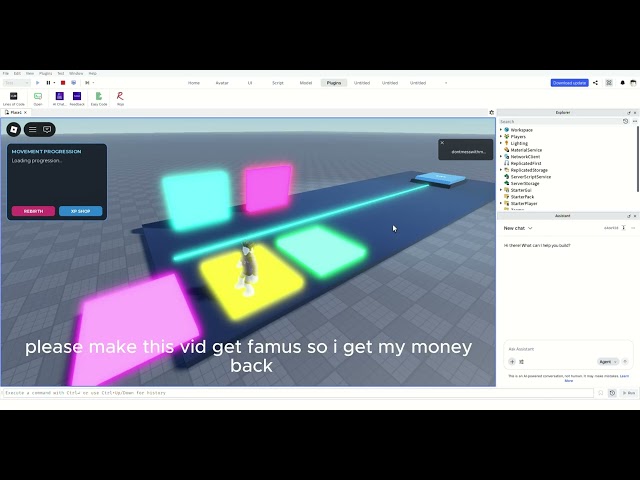The width and height of the screenshot is (640, 480).
Task: Open Explorer panel more options
Action: pos(635,121)
